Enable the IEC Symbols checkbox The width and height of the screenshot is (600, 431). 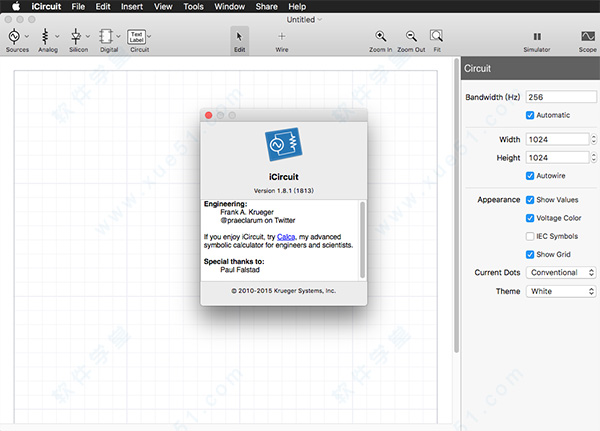coord(530,236)
